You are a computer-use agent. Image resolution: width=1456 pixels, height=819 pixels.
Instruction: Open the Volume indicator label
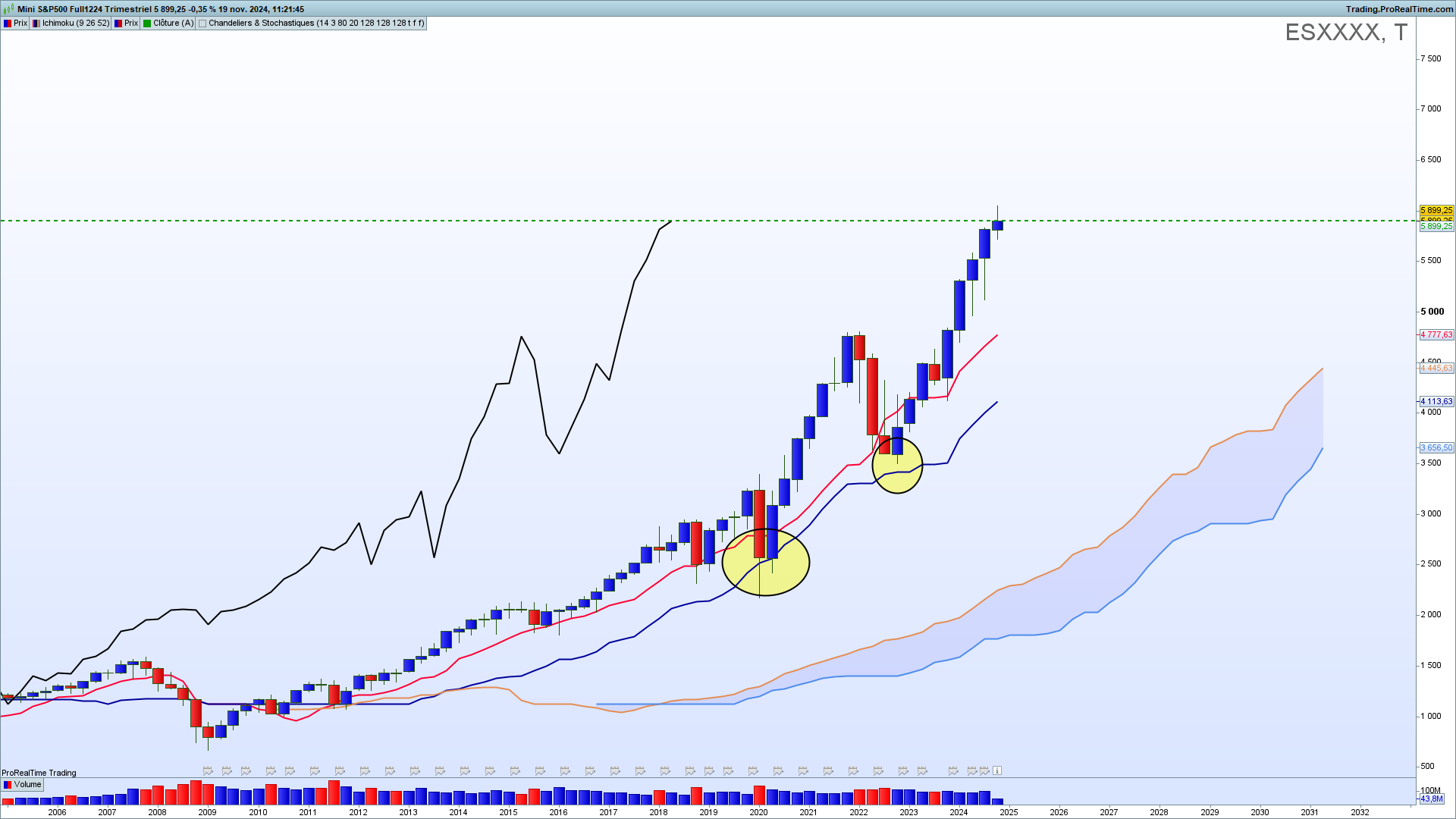[x=28, y=785]
